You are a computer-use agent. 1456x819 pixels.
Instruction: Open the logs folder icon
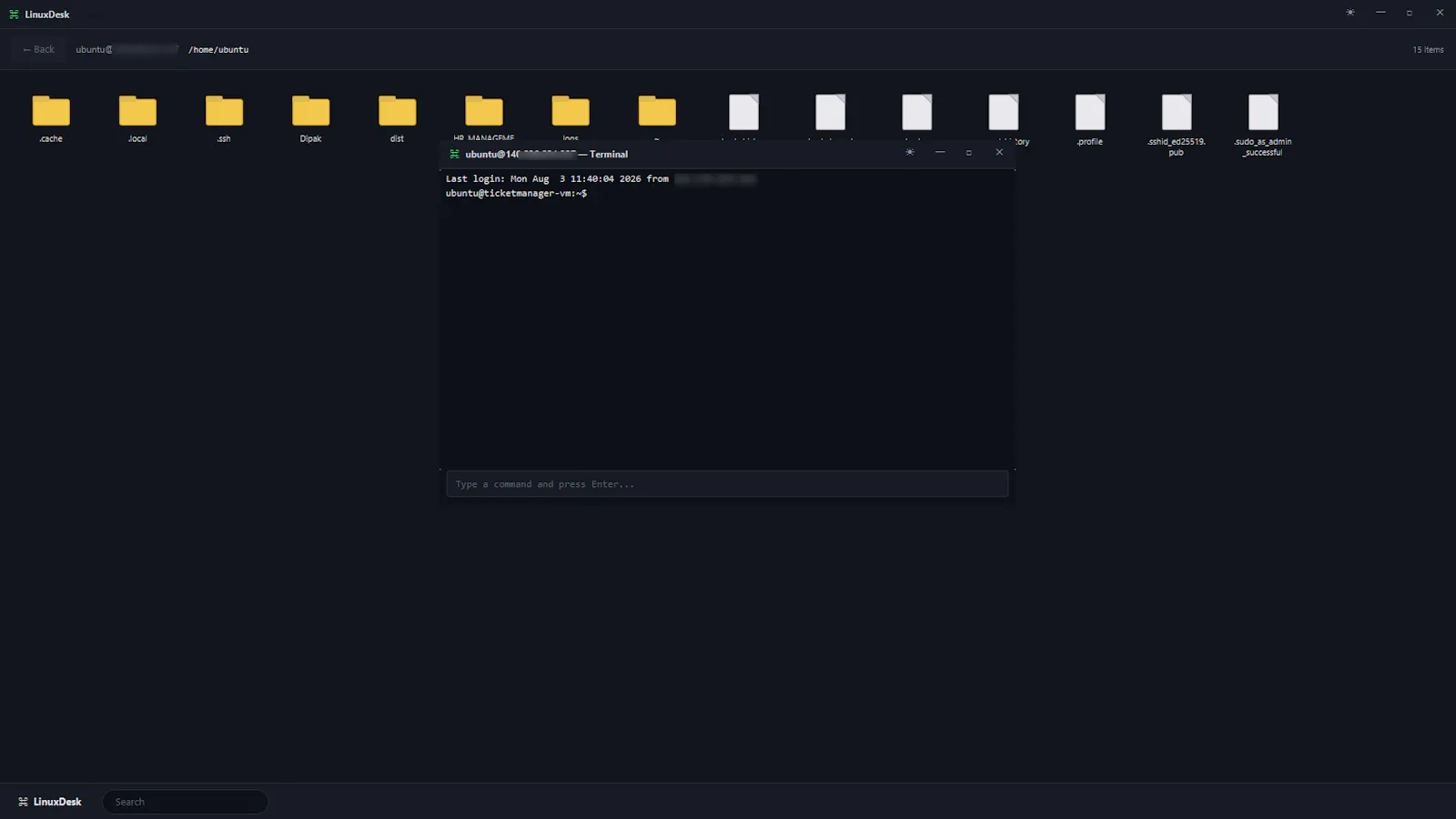(x=571, y=111)
